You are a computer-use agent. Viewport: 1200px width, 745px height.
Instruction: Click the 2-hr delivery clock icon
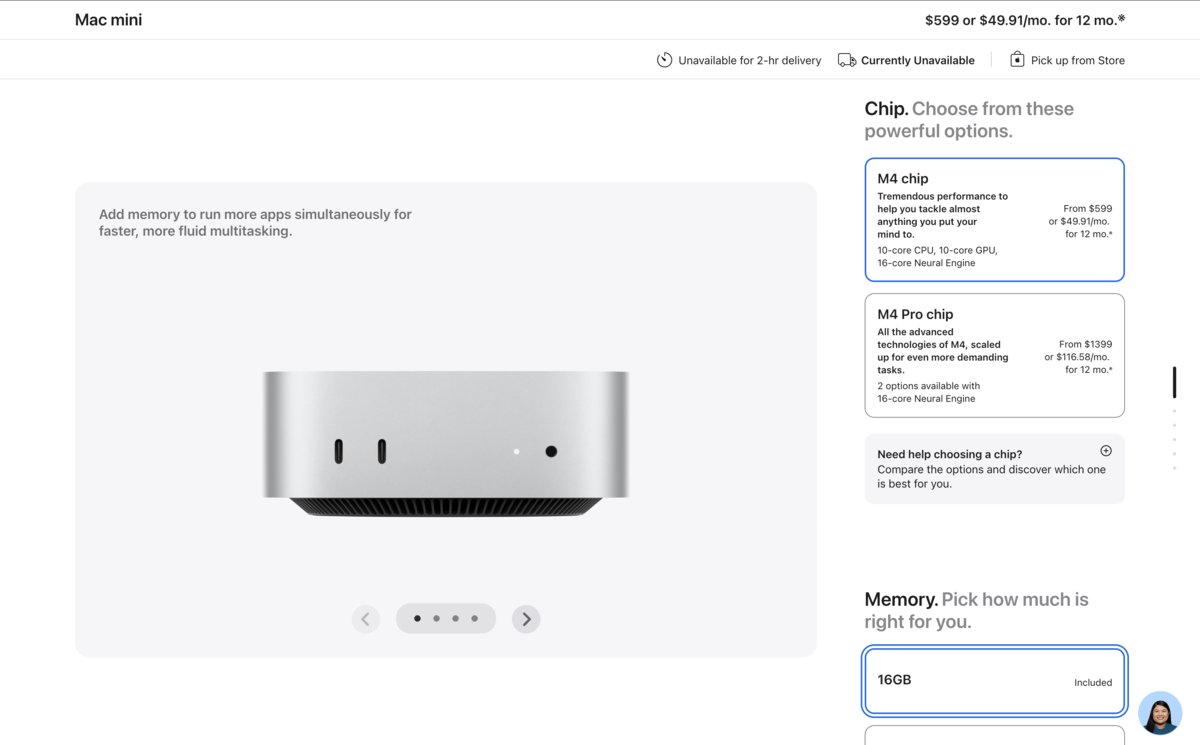[664, 60]
